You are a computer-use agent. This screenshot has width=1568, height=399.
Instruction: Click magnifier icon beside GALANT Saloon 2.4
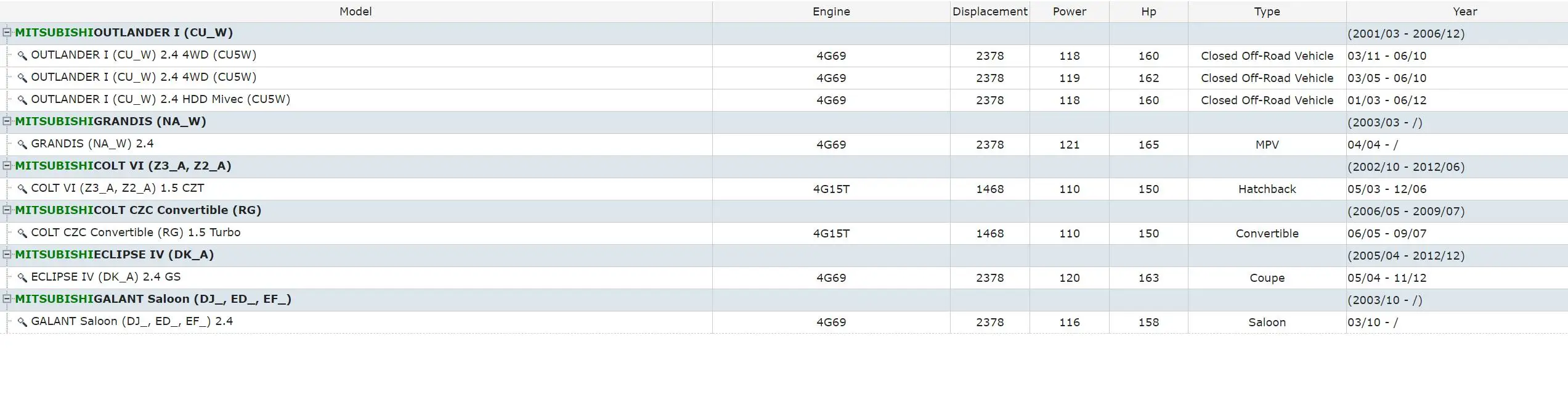coord(22,322)
